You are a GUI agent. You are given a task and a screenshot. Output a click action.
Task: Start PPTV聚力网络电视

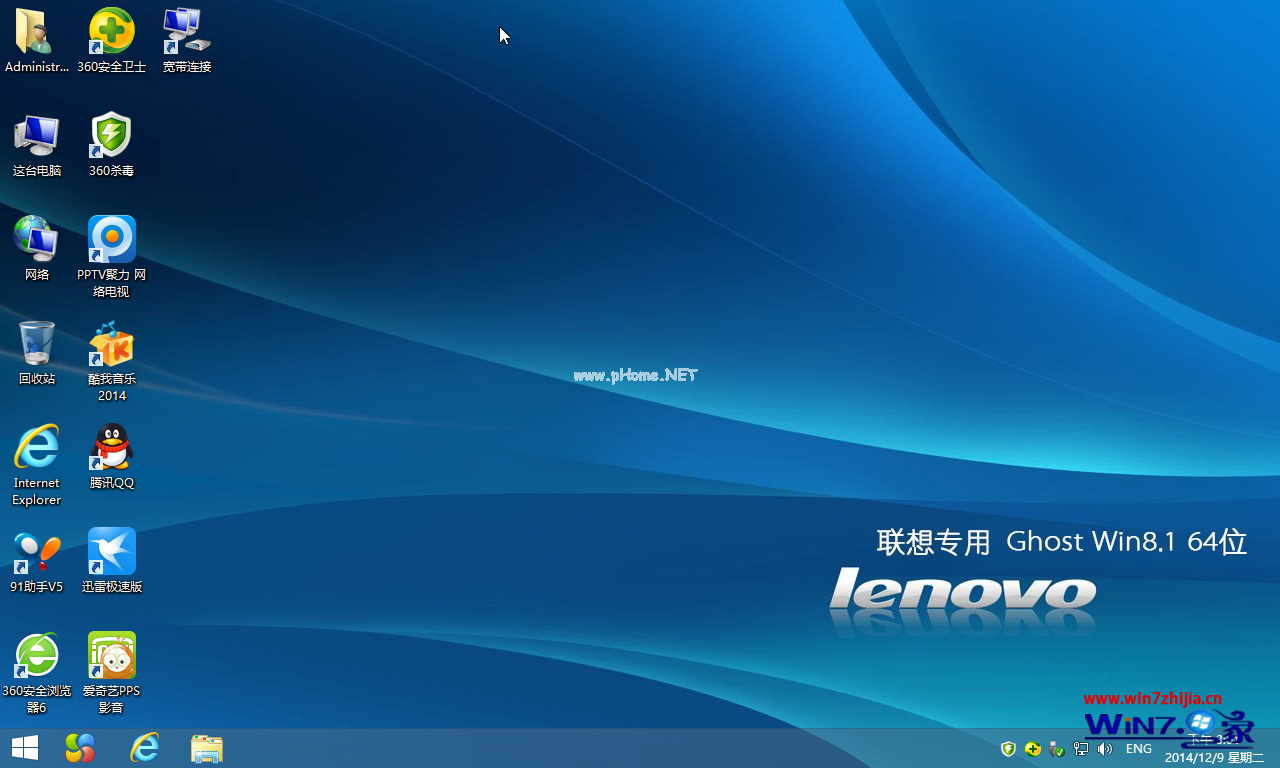(111, 239)
